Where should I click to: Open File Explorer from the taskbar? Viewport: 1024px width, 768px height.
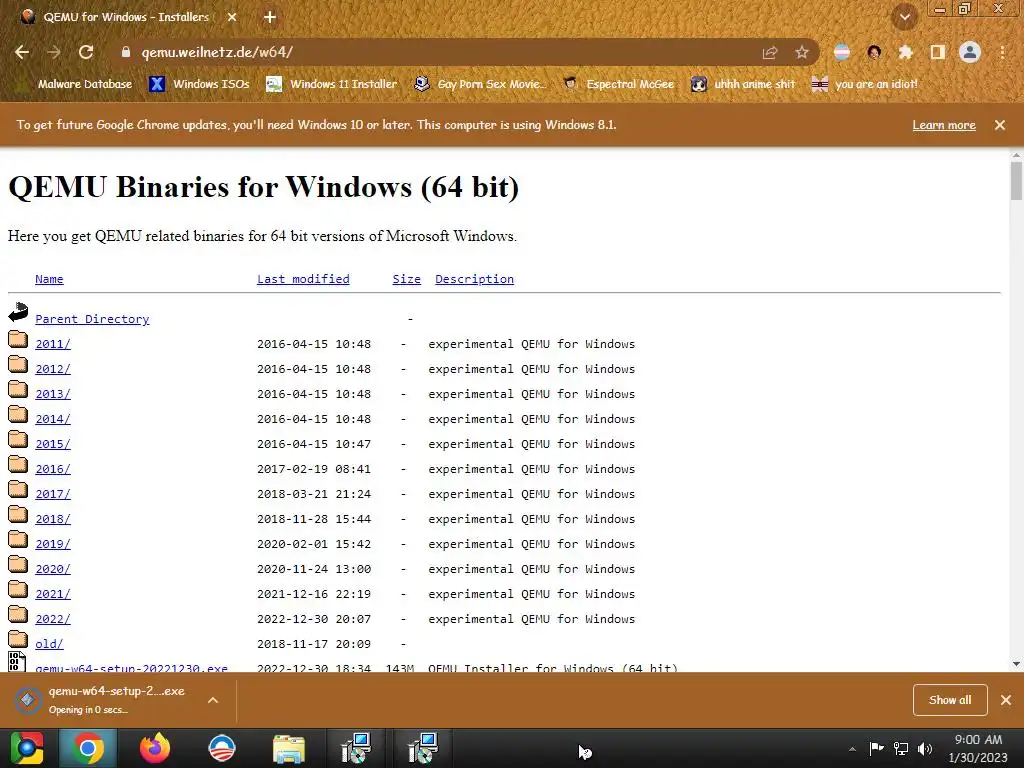(289, 748)
